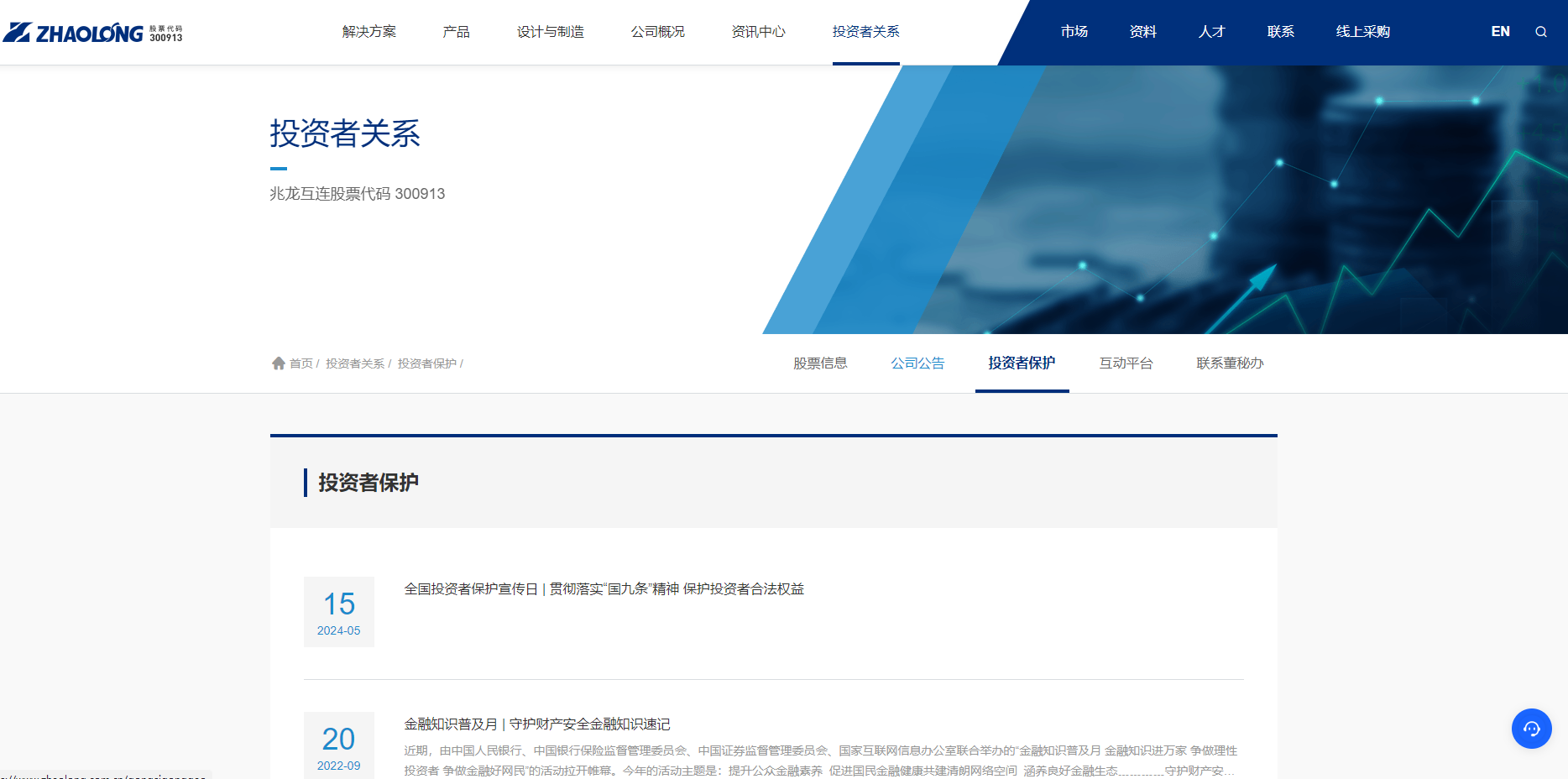Open article 金融知识普及月

pyautogui.click(x=536, y=724)
